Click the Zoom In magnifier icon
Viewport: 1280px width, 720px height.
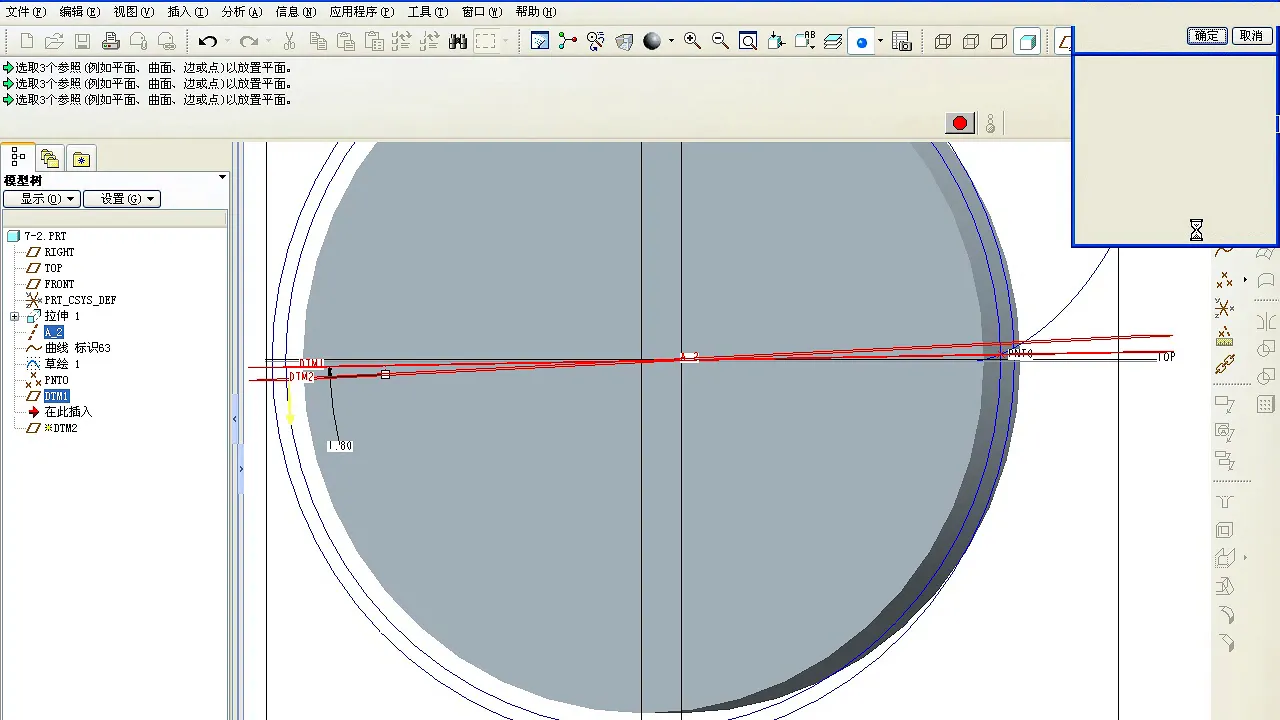click(692, 41)
